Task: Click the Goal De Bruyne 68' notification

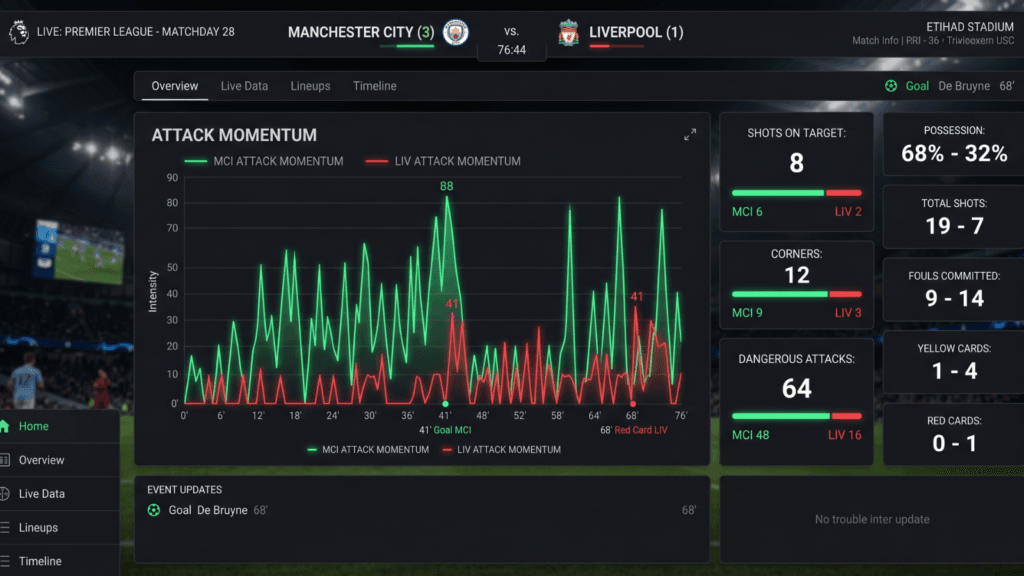Action: pyautogui.click(x=950, y=86)
